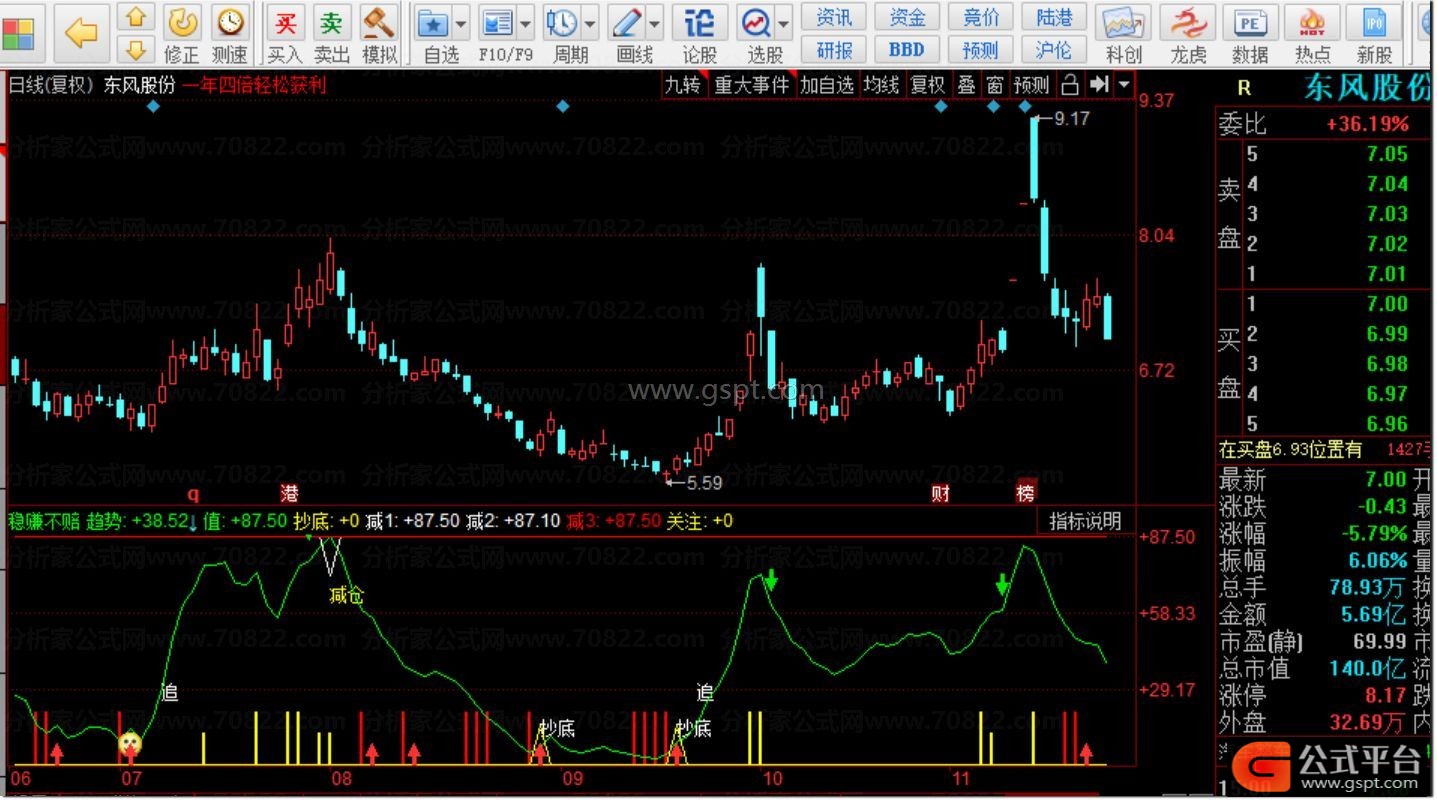This screenshot has width=1437, height=800.
Task: Click the lock icon in chart toolbar
Action: (x=1069, y=85)
